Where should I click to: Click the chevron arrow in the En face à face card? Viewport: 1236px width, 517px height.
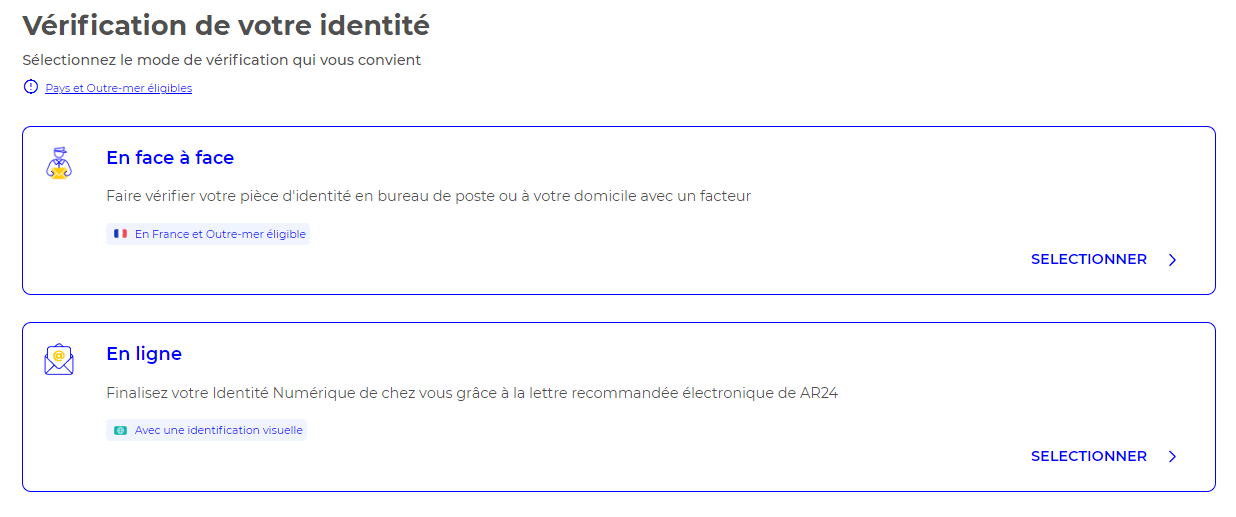[1172, 260]
